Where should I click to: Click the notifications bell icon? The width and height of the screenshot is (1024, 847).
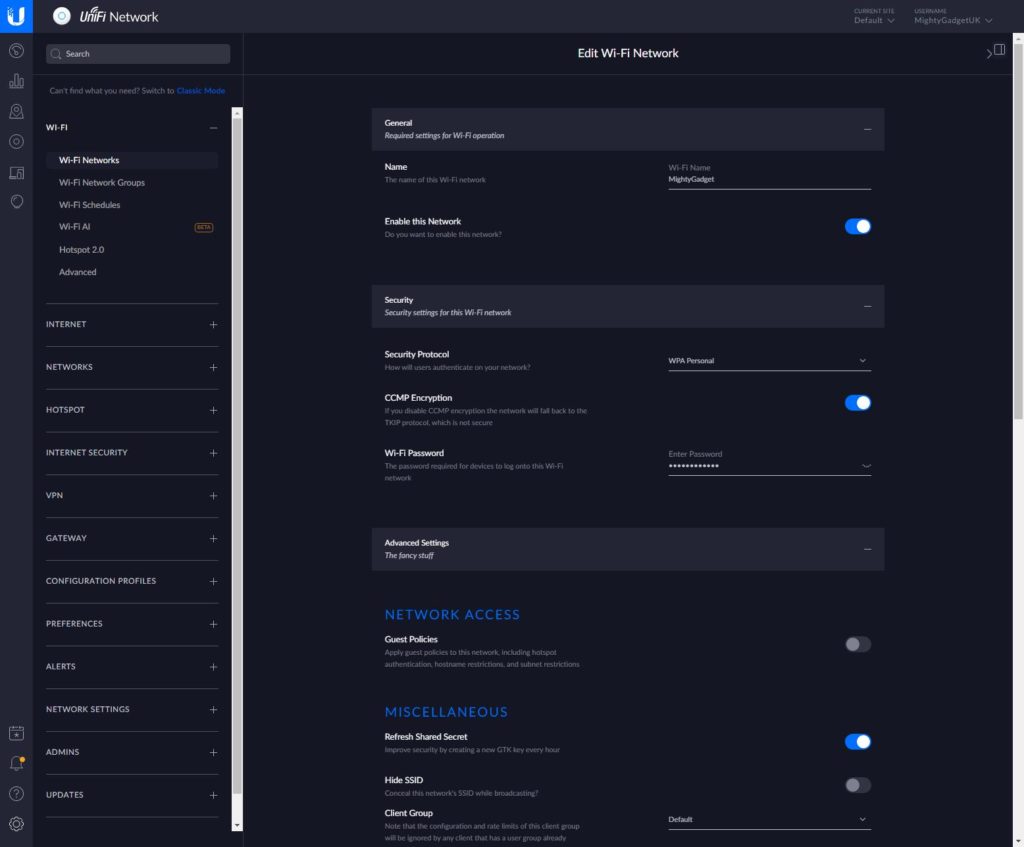[x=16, y=764]
